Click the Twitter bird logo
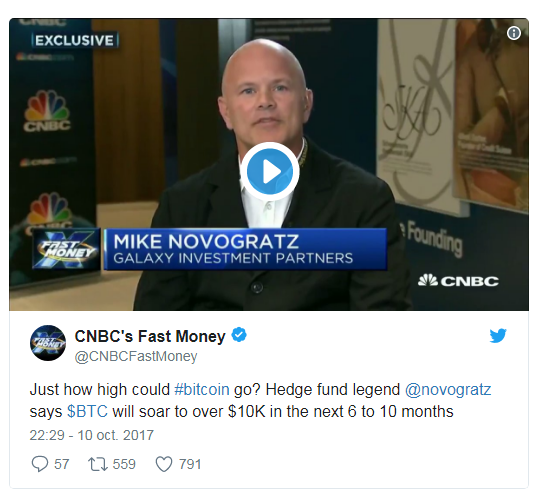The width and height of the screenshot is (556, 502). click(498, 335)
